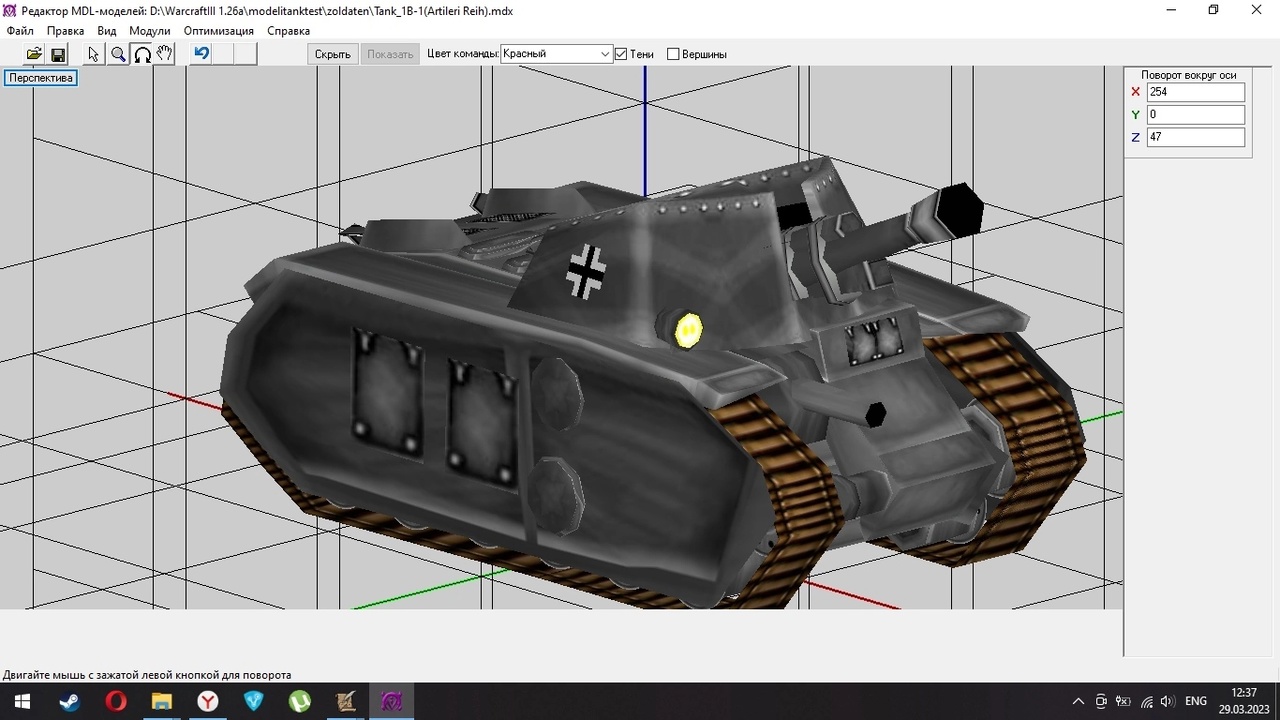The height and width of the screenshot is (720, 1280).
Task: Open the Вид menu
Action: tap(107, 31)
